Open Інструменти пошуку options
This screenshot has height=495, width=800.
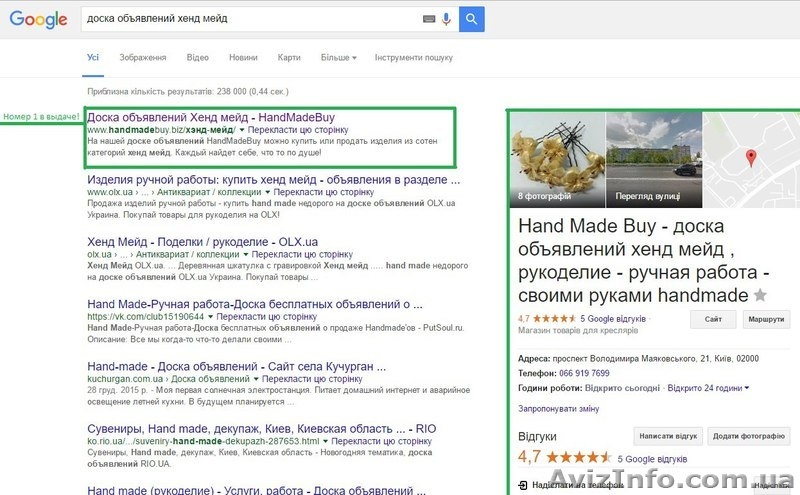click(x=413, y=58)
